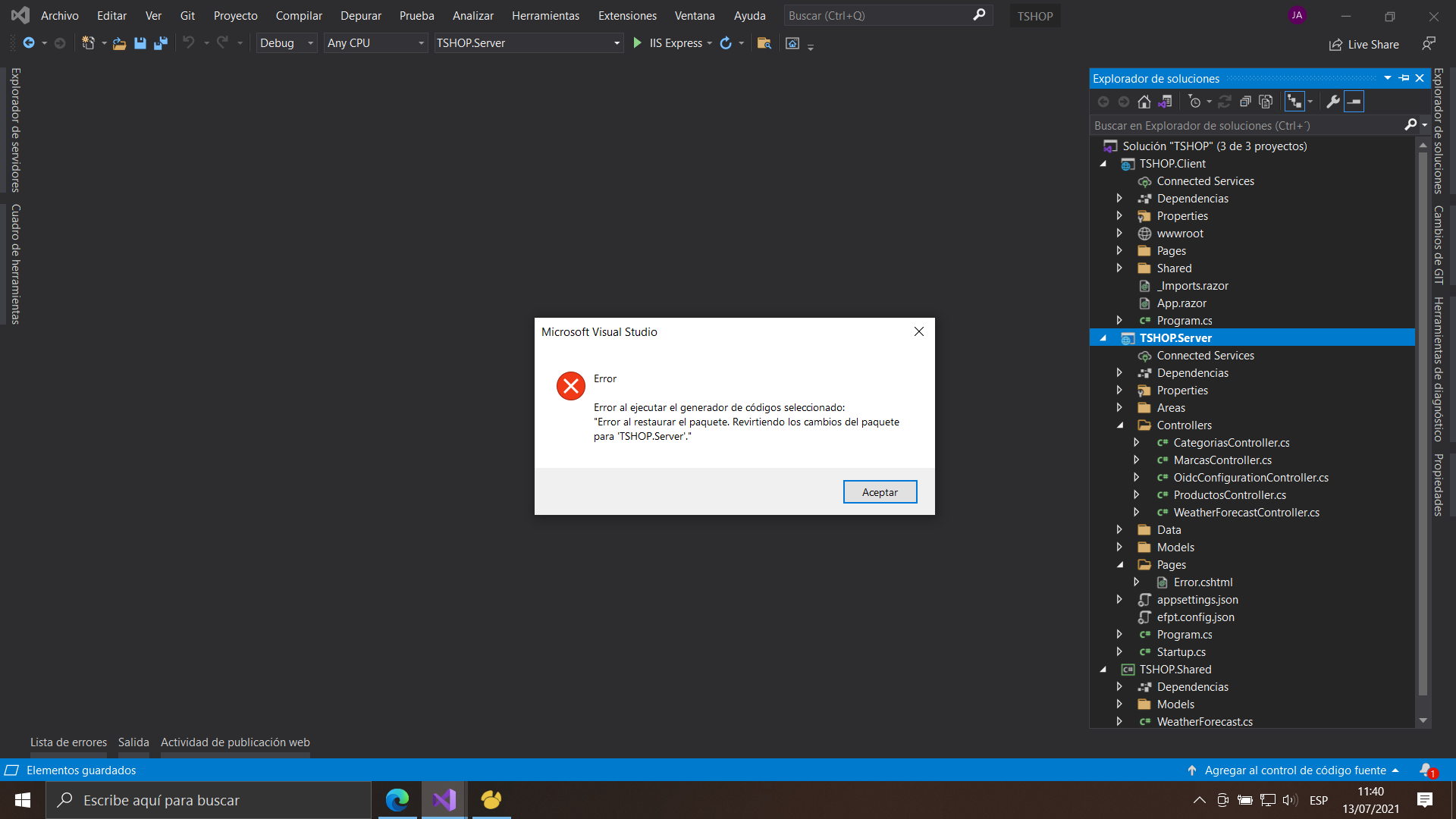Click the Open File folder icon

coord(119,43)
